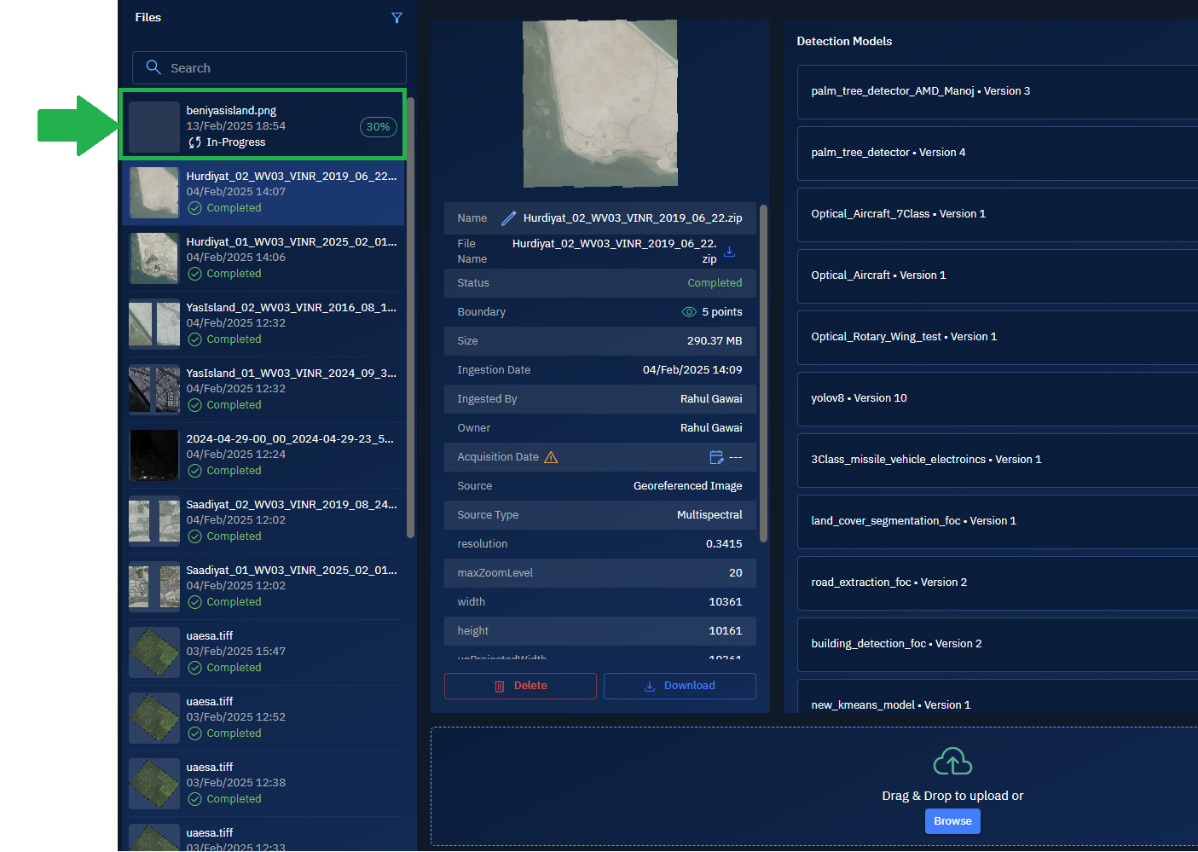Click the Download button in the details panel

coord(680,686)
